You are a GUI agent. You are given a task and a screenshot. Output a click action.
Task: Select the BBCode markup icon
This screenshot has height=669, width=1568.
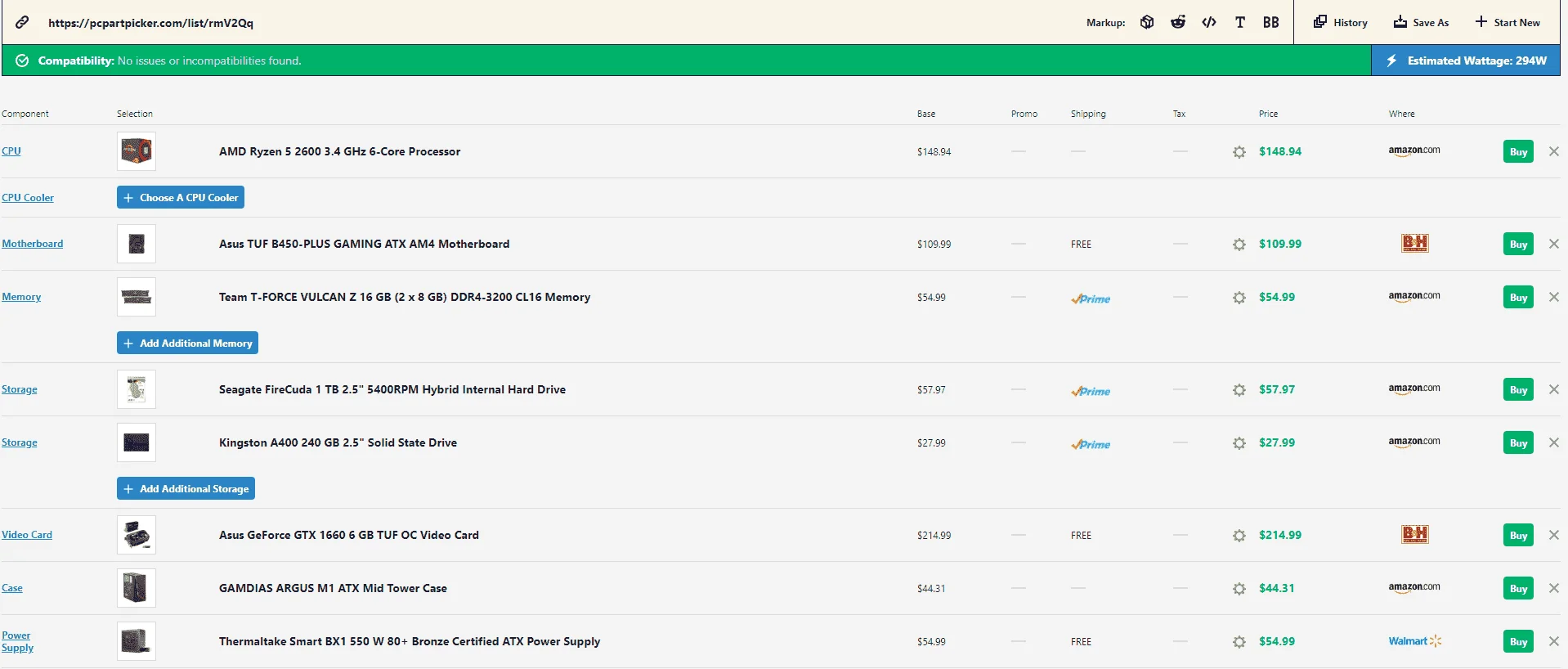coord(1270,22)
